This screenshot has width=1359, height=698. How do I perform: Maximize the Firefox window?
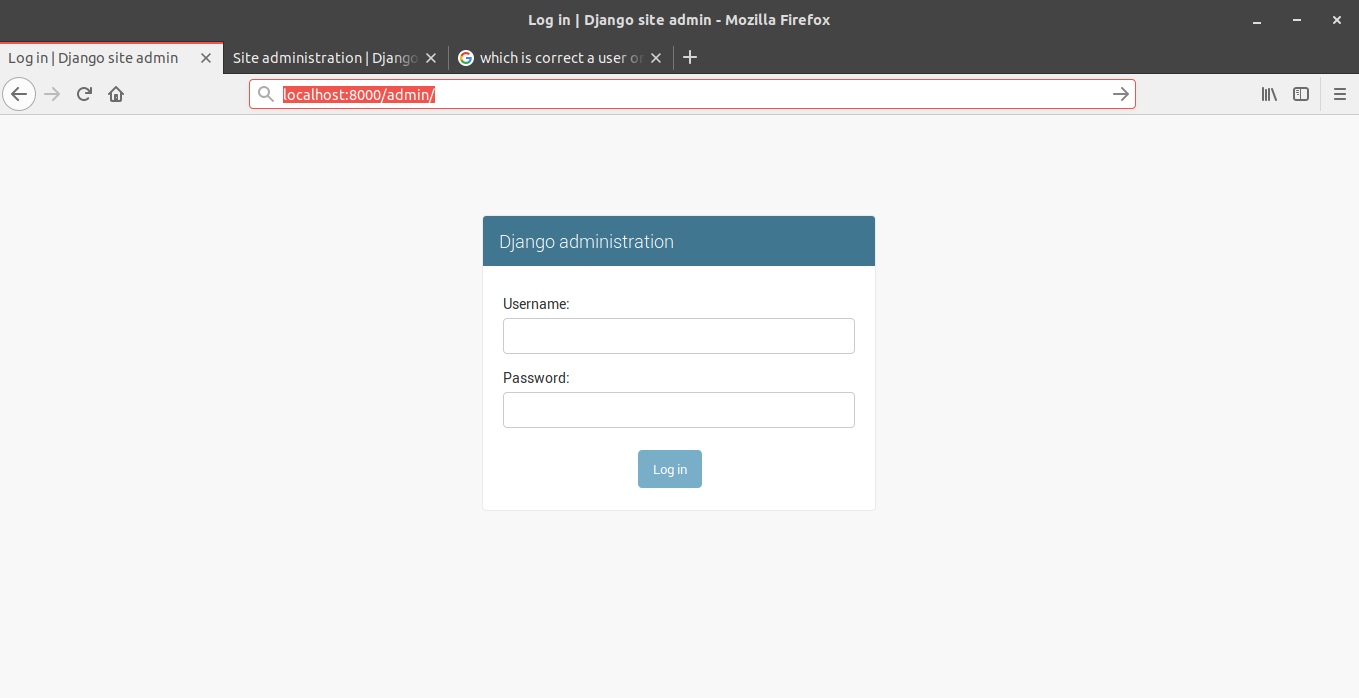[x=1297, y=20]
